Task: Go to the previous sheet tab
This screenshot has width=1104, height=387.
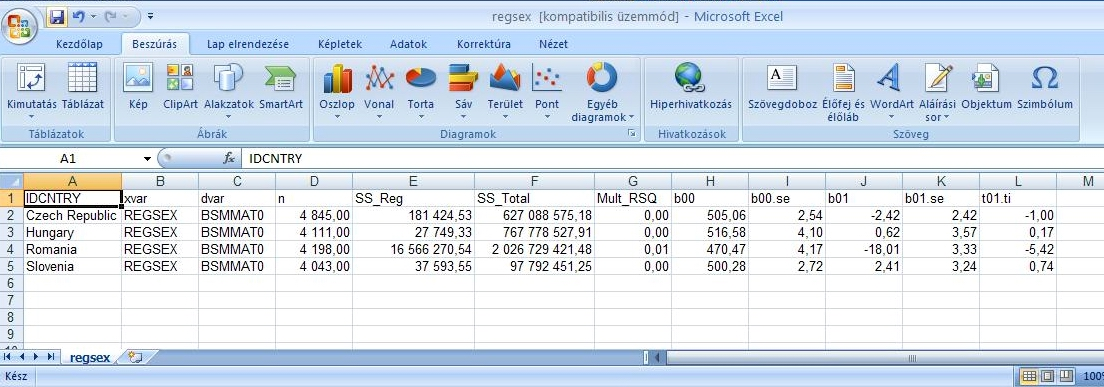Action: (x=21, y=357)
